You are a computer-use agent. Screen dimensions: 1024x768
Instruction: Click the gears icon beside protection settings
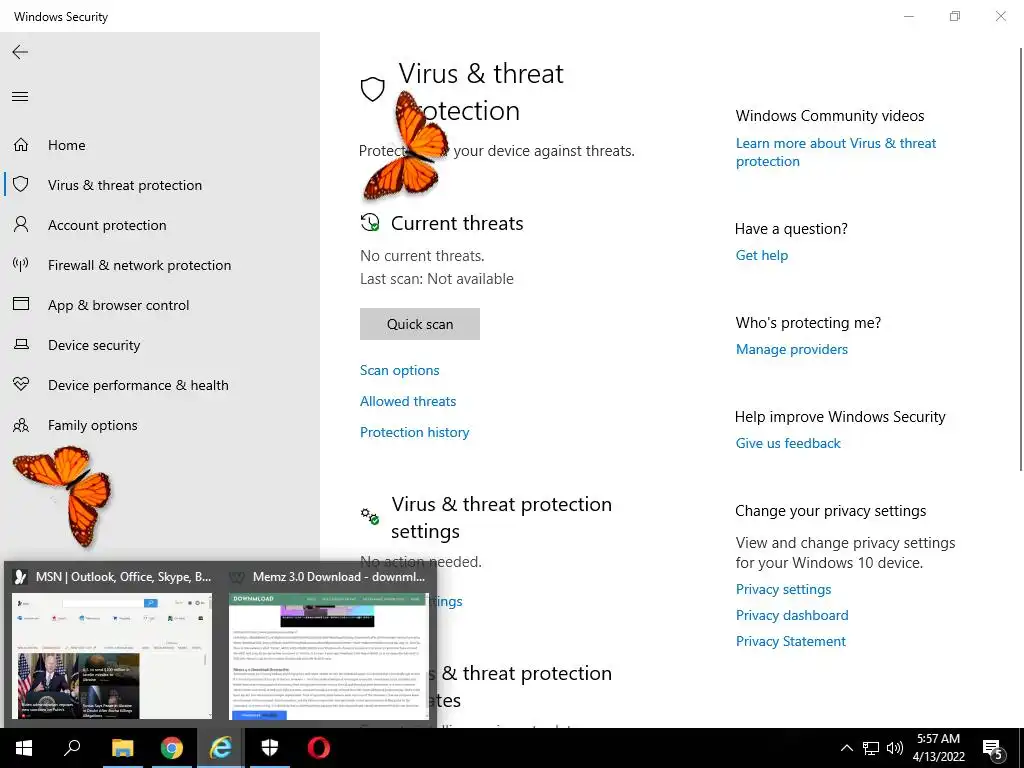pyautogui.click(x=370, y=516)
